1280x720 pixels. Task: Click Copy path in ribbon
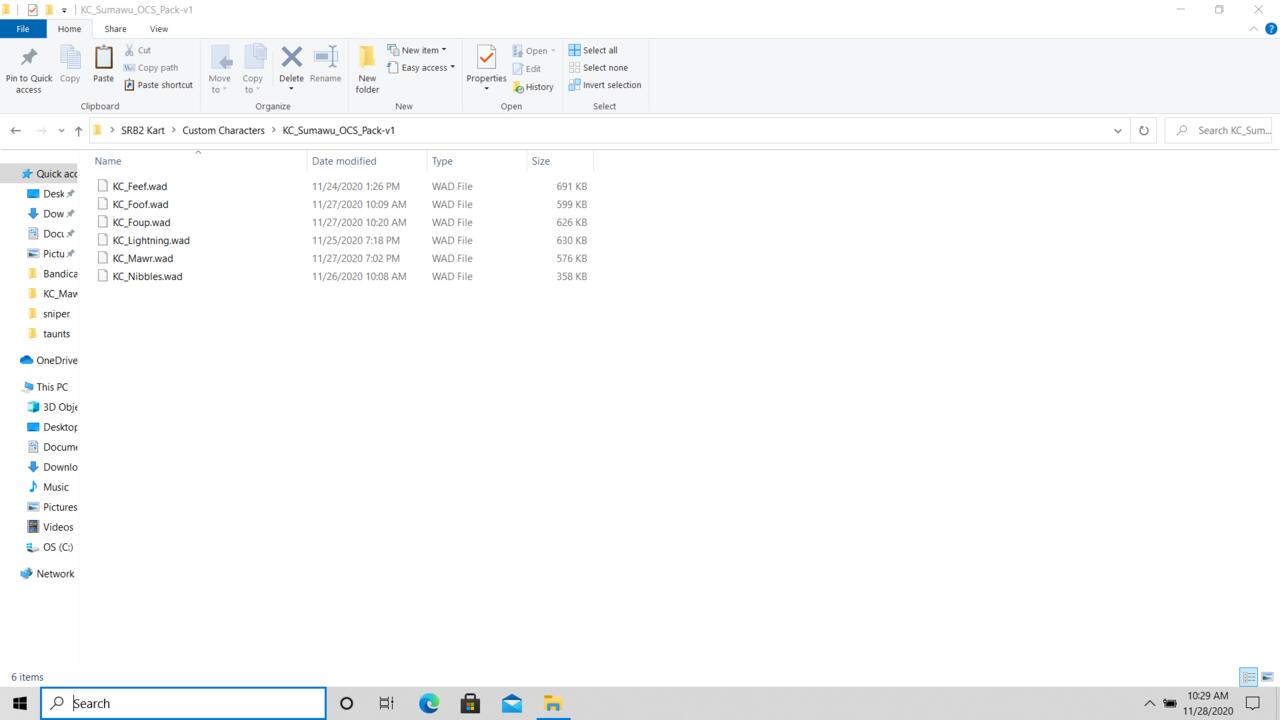pos(150,68)
